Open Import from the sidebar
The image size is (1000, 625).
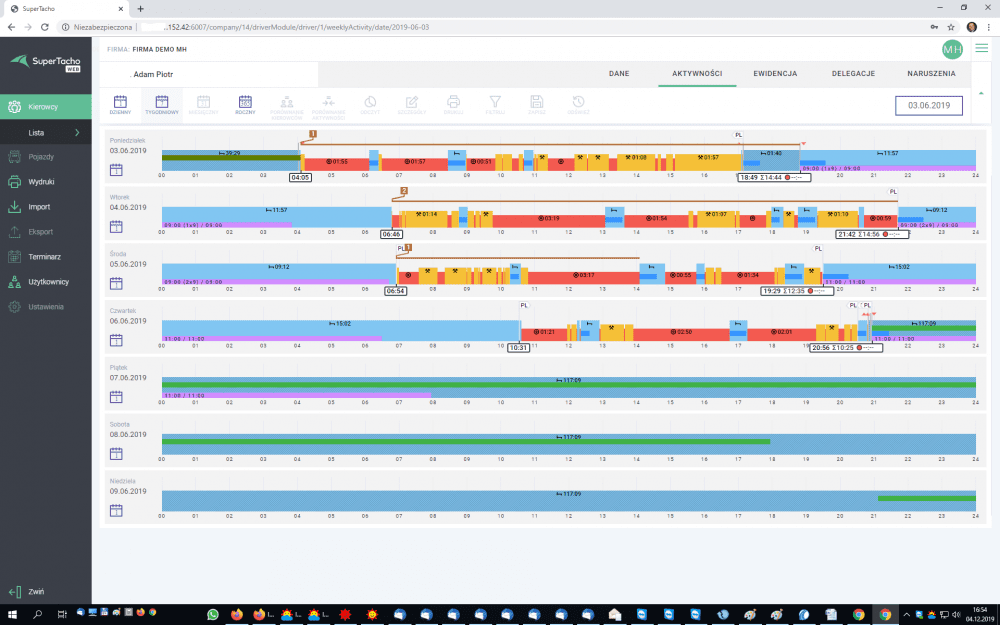[38, 207]
